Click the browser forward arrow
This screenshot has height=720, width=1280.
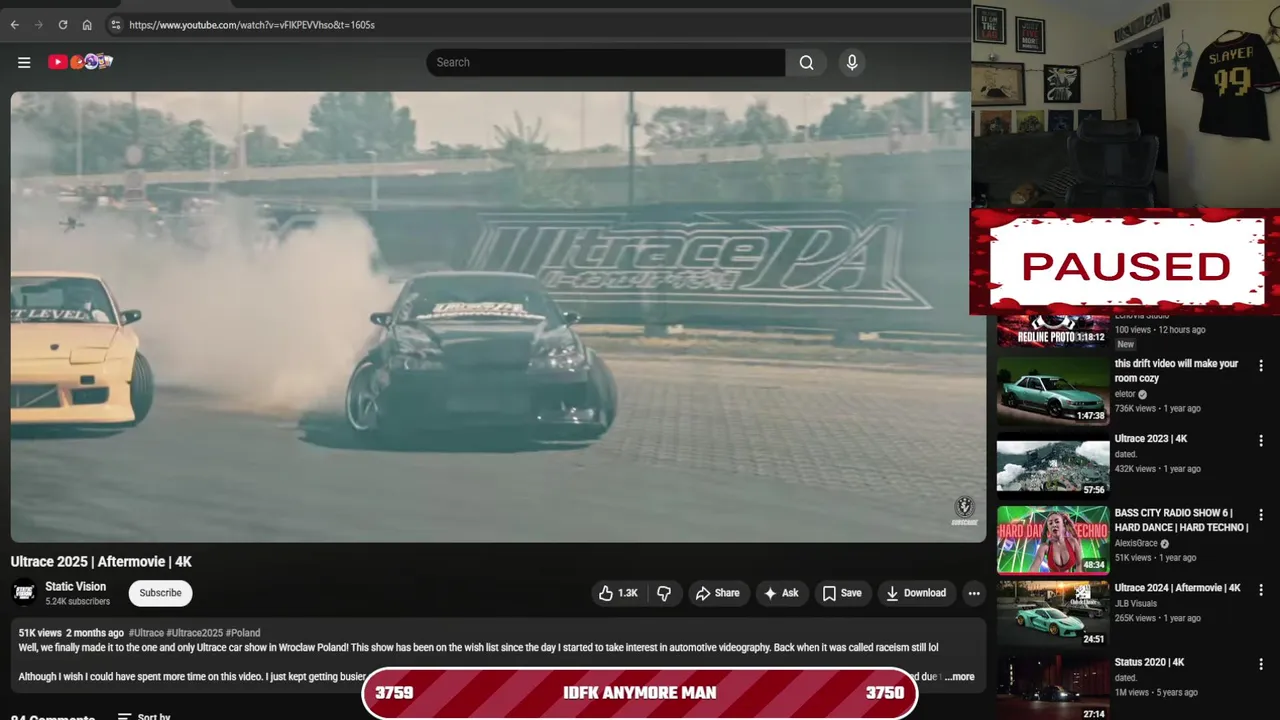(x=38, y=25)
